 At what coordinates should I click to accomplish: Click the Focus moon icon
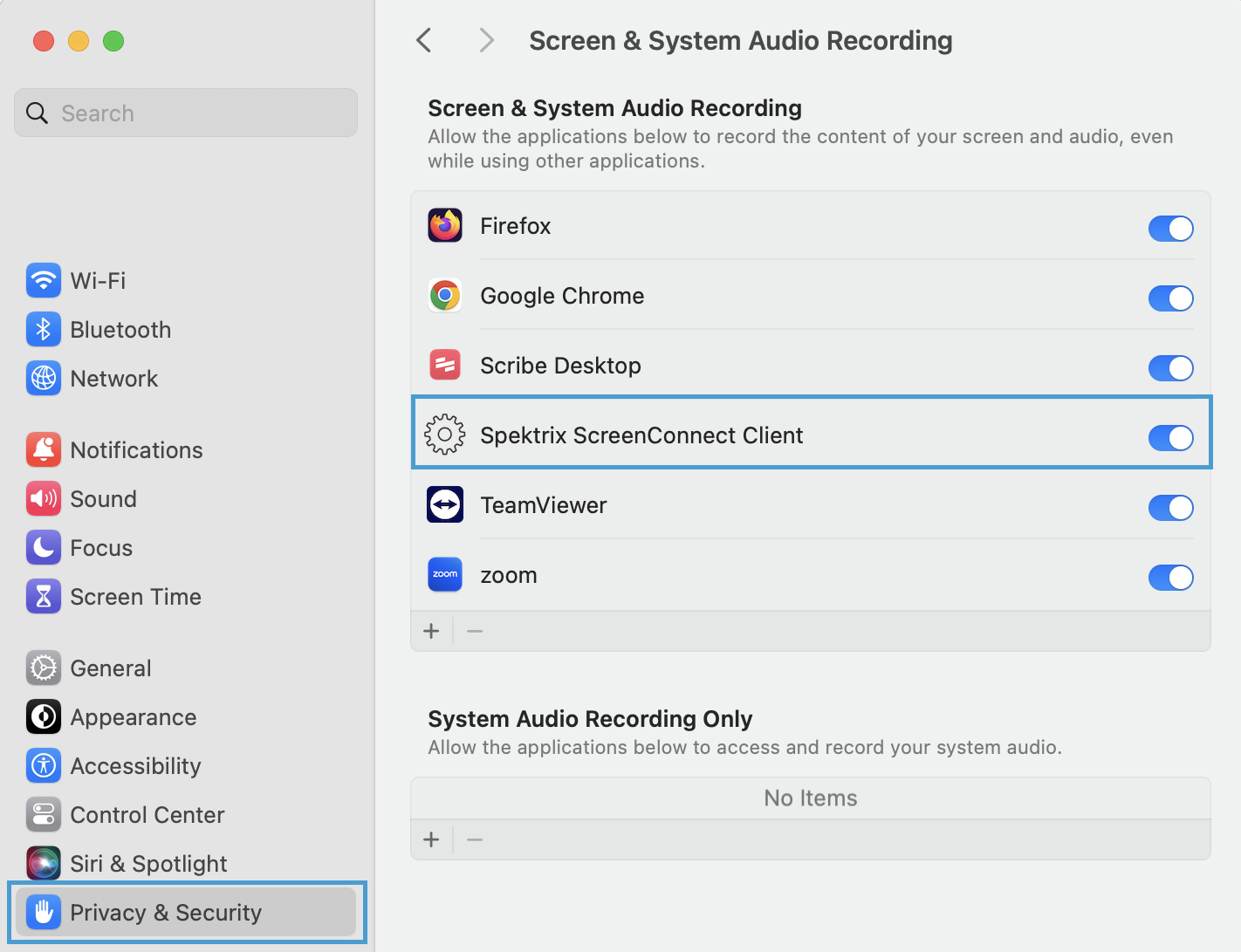(44, 548)
